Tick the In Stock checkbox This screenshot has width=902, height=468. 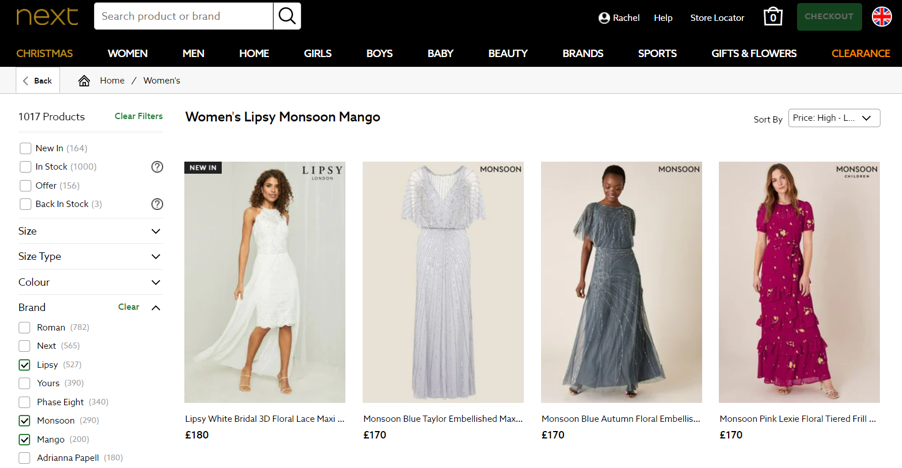pyautogui.click(x=25, y=167)
